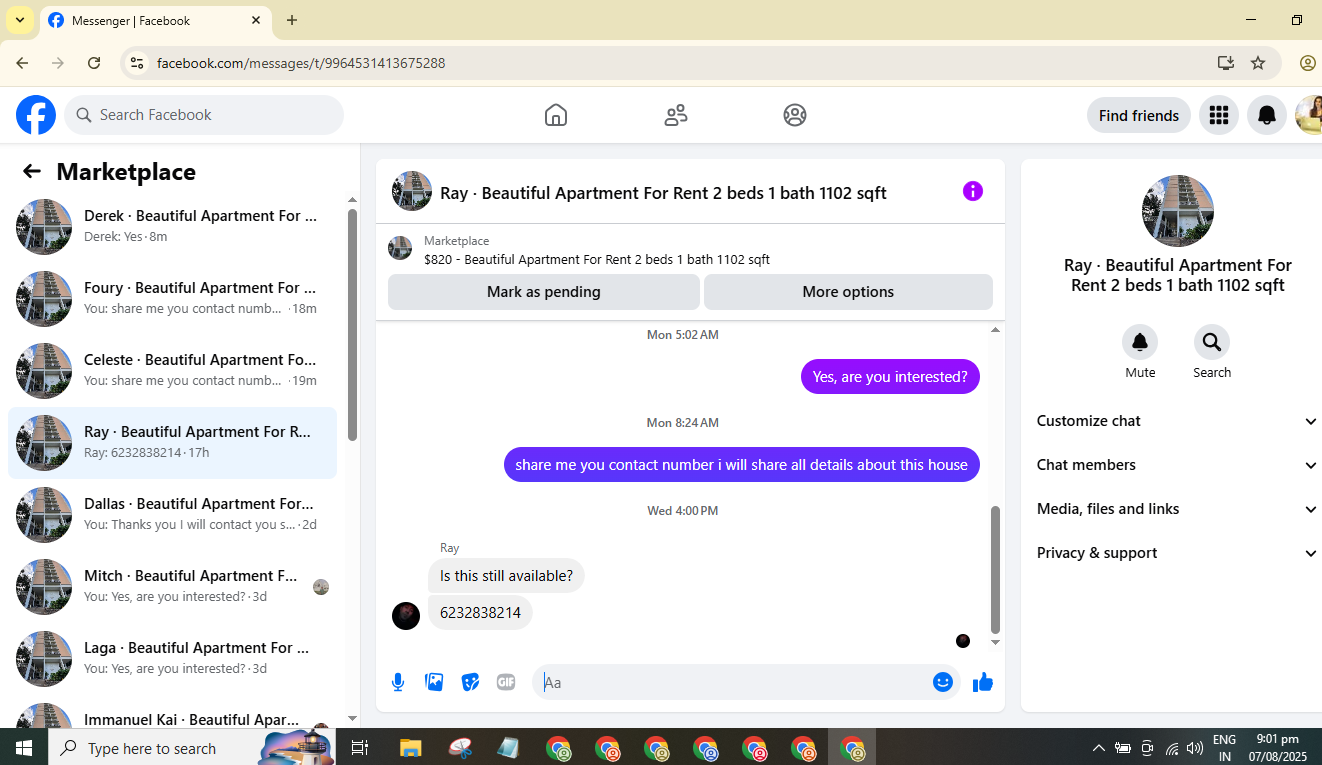Select Ray's conversation in the list
This screenshot has height=765, width=1322.
(x=172, y=443)
